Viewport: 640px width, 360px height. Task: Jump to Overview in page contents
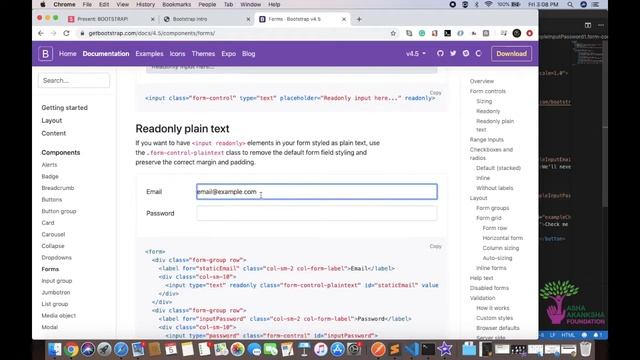click(x=482, y=81)
